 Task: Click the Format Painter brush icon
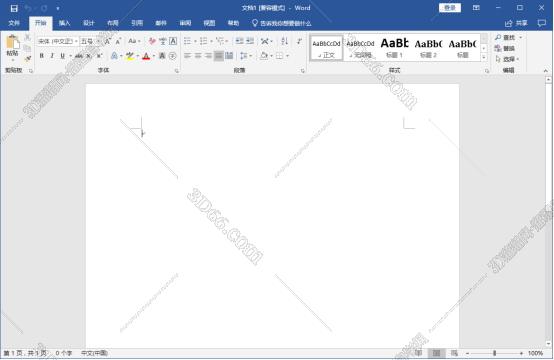pyautogui.click(x=28, y=59)
